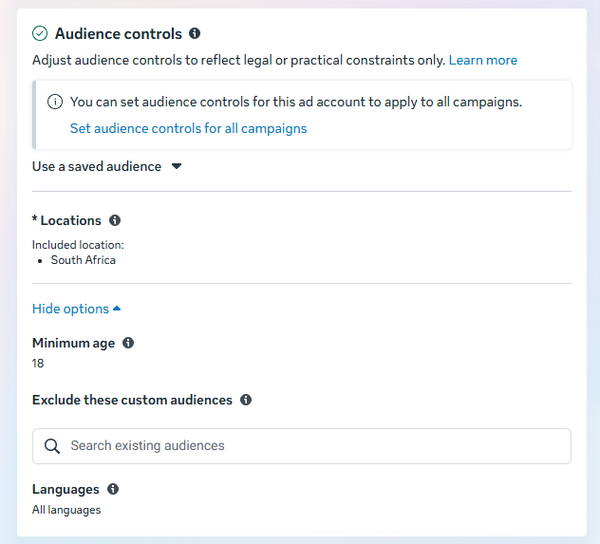Open the Locations info tooltip icon
Screen dimensions: 600x544
pyautogui.click(x=115, y=220)
